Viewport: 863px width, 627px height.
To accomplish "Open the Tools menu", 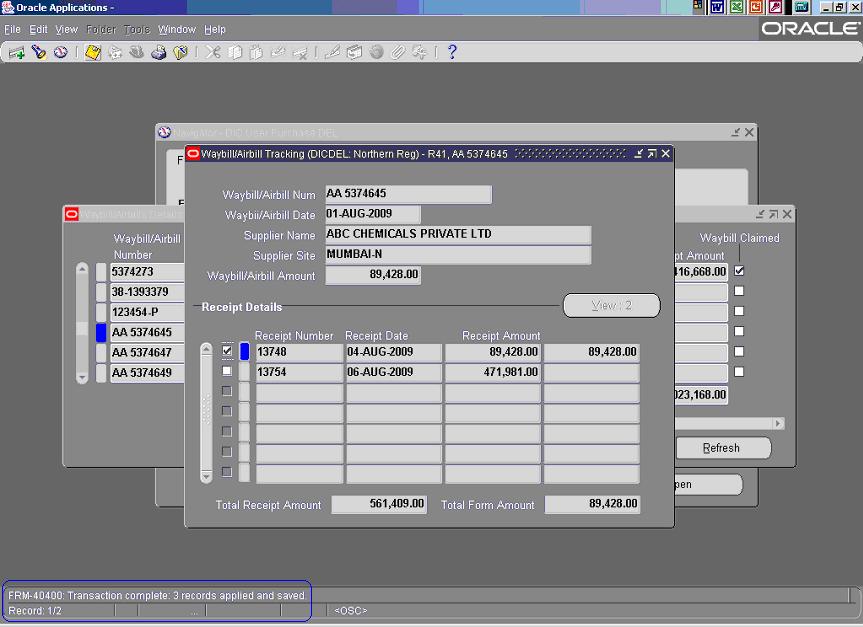I will coord(137,30).
